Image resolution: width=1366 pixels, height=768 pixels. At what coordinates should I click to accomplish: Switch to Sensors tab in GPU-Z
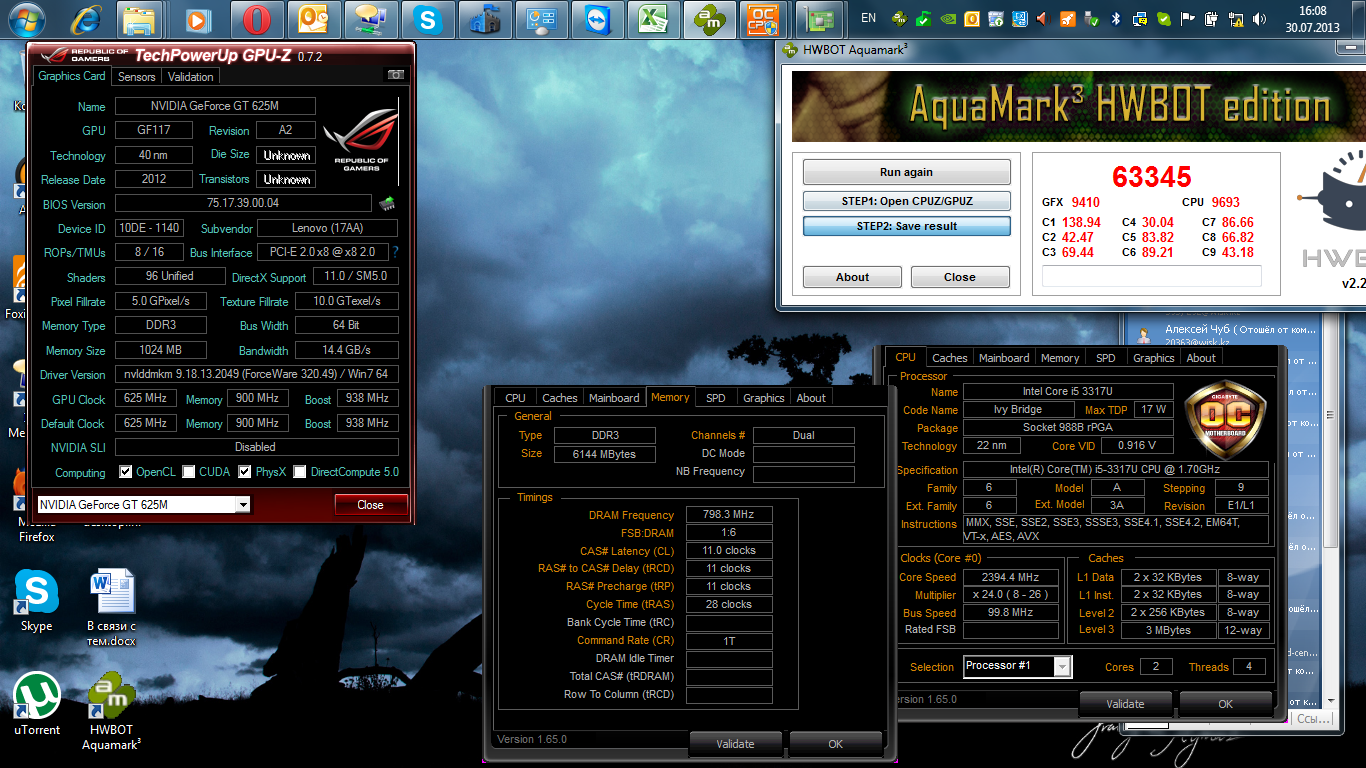point(137,77)
